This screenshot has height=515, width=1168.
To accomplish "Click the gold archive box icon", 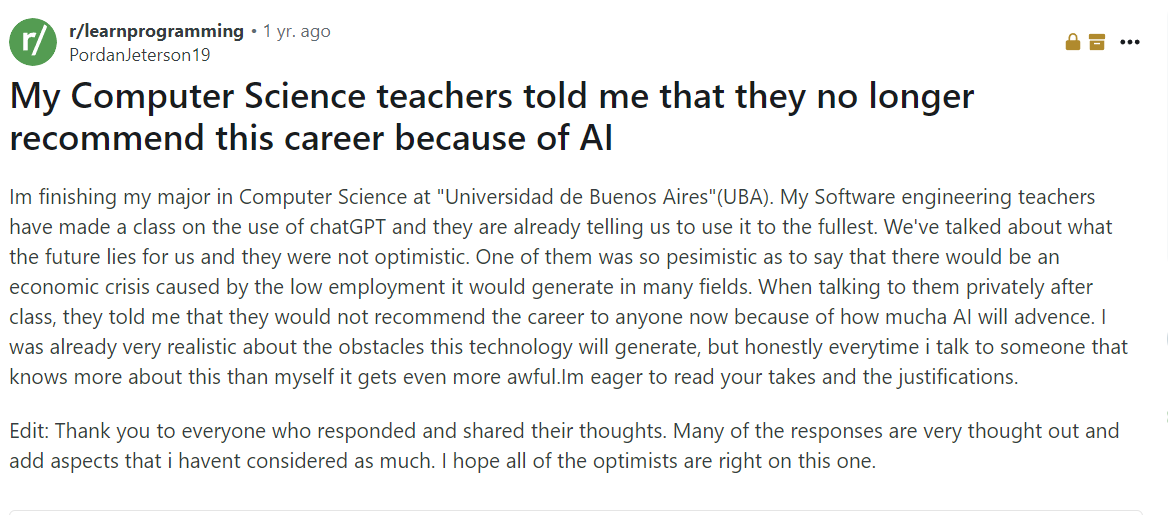I will [1097, 42].
